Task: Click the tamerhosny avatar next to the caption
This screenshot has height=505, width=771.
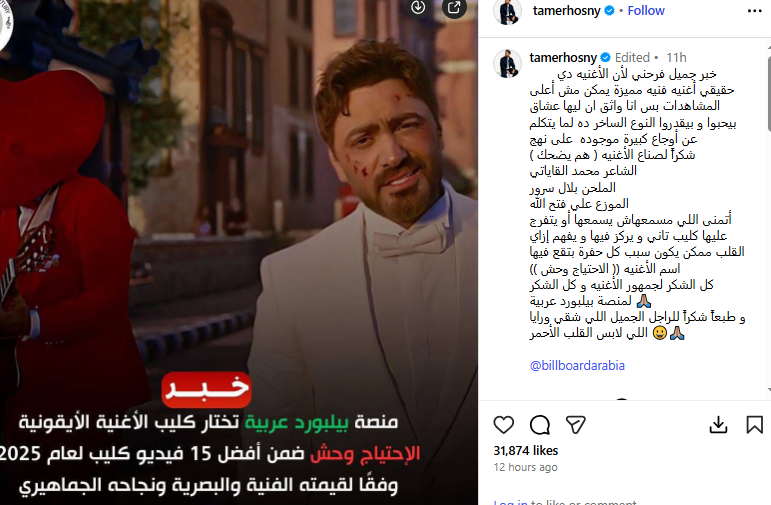Action: [507, 63]
